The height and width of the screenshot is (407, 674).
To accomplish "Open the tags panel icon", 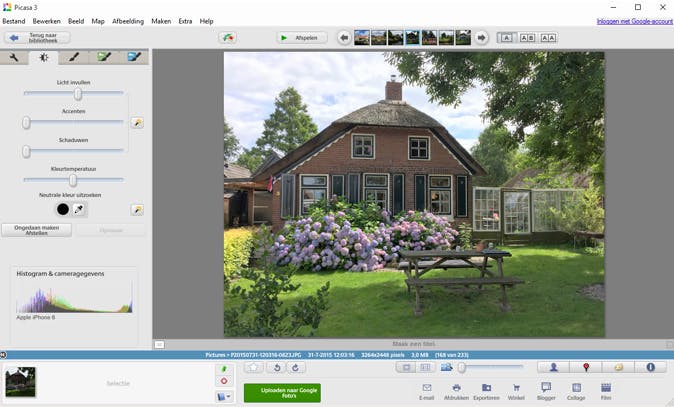I will (619, 367).
